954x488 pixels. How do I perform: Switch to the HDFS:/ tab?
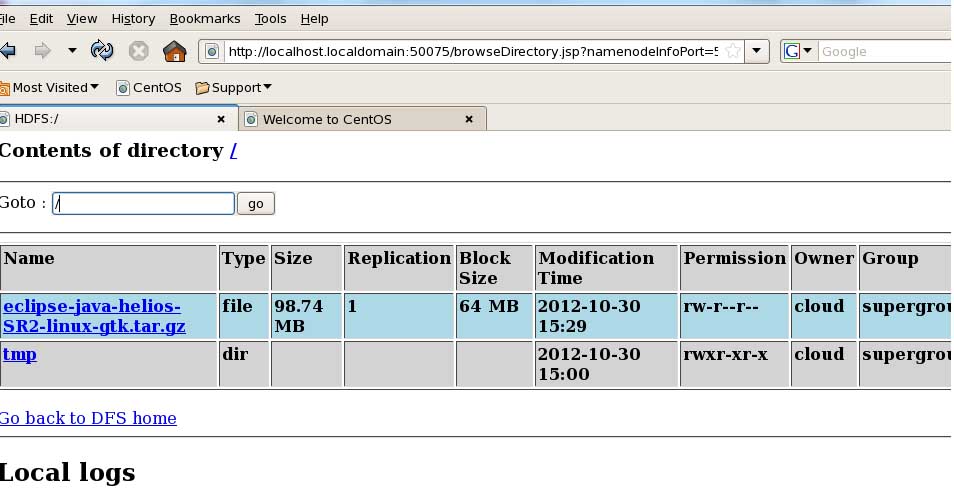[116, 119]
